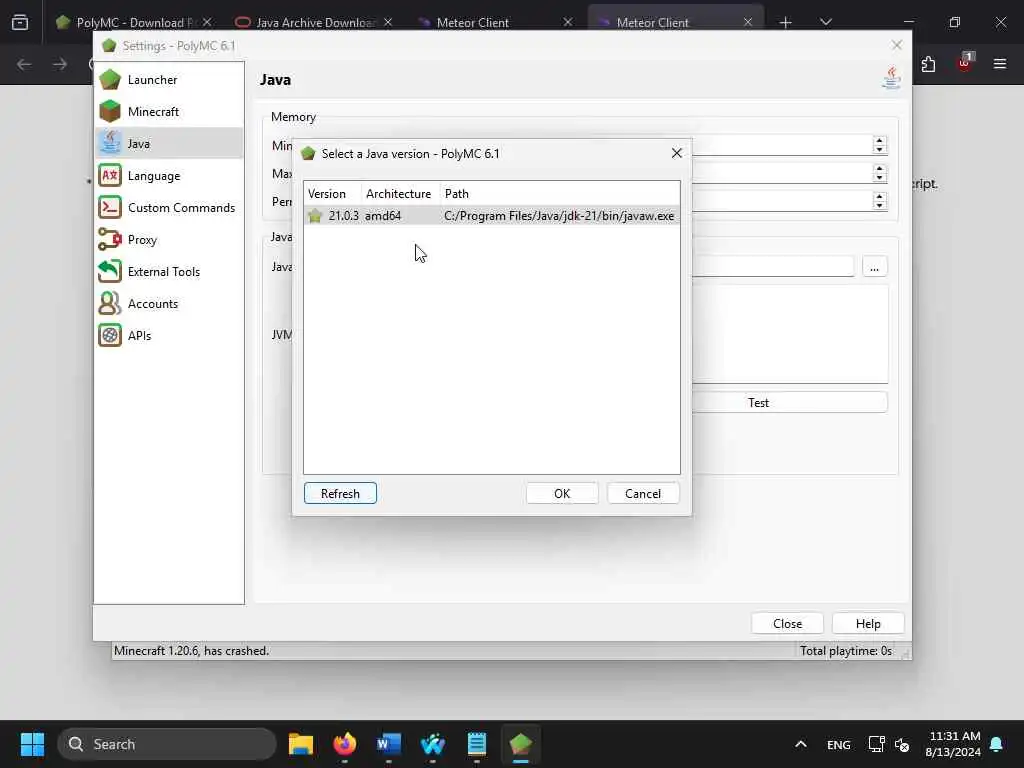Image resolution: width=1024 pixels, height=768 pixels.
Task: Open the APIs settings page
Action: [169, 336]
